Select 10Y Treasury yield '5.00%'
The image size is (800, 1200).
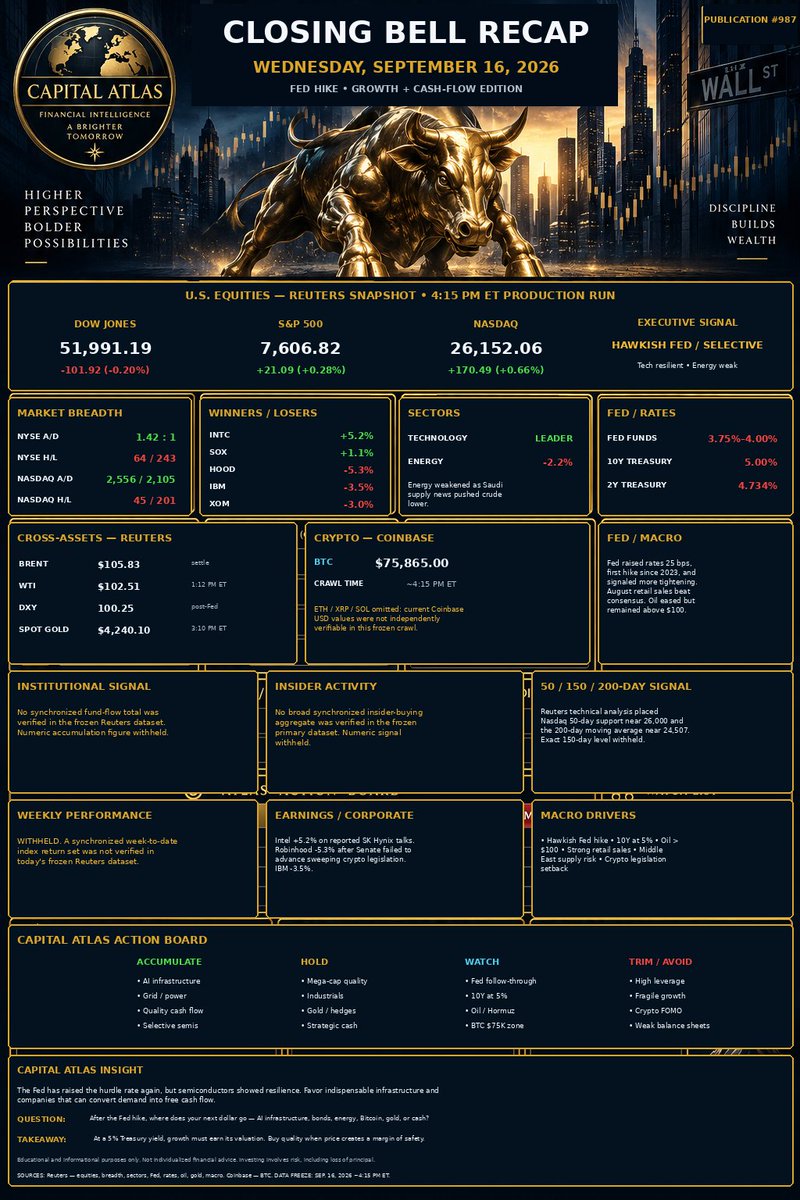(760, 462)
